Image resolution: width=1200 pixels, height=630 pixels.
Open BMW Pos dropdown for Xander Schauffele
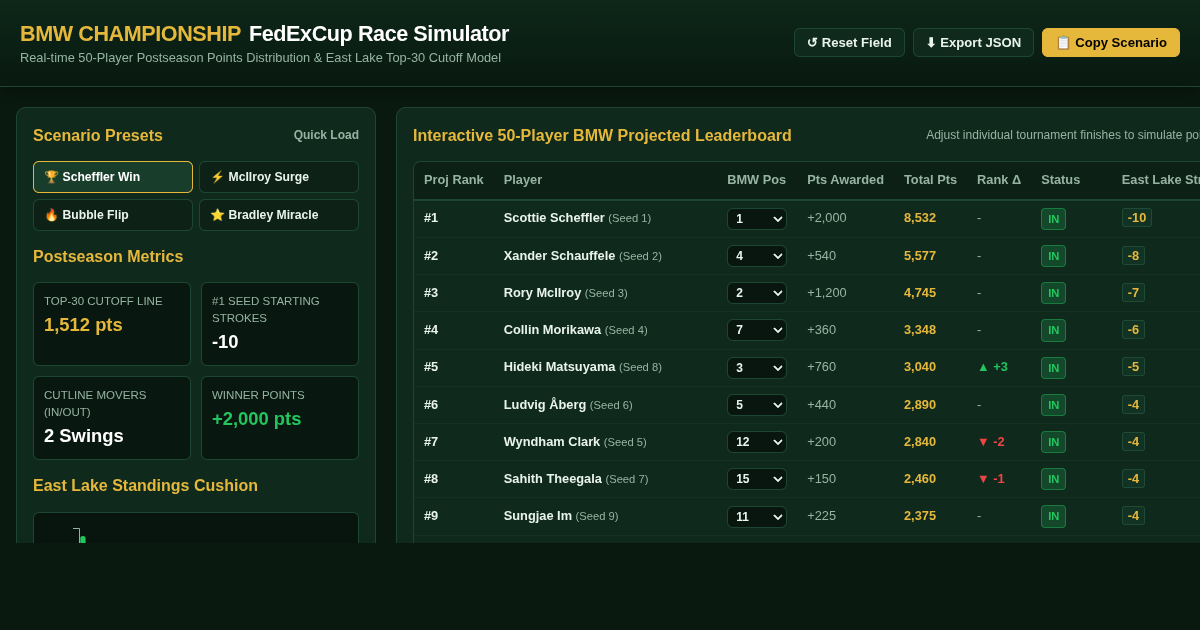coord(757,256)
